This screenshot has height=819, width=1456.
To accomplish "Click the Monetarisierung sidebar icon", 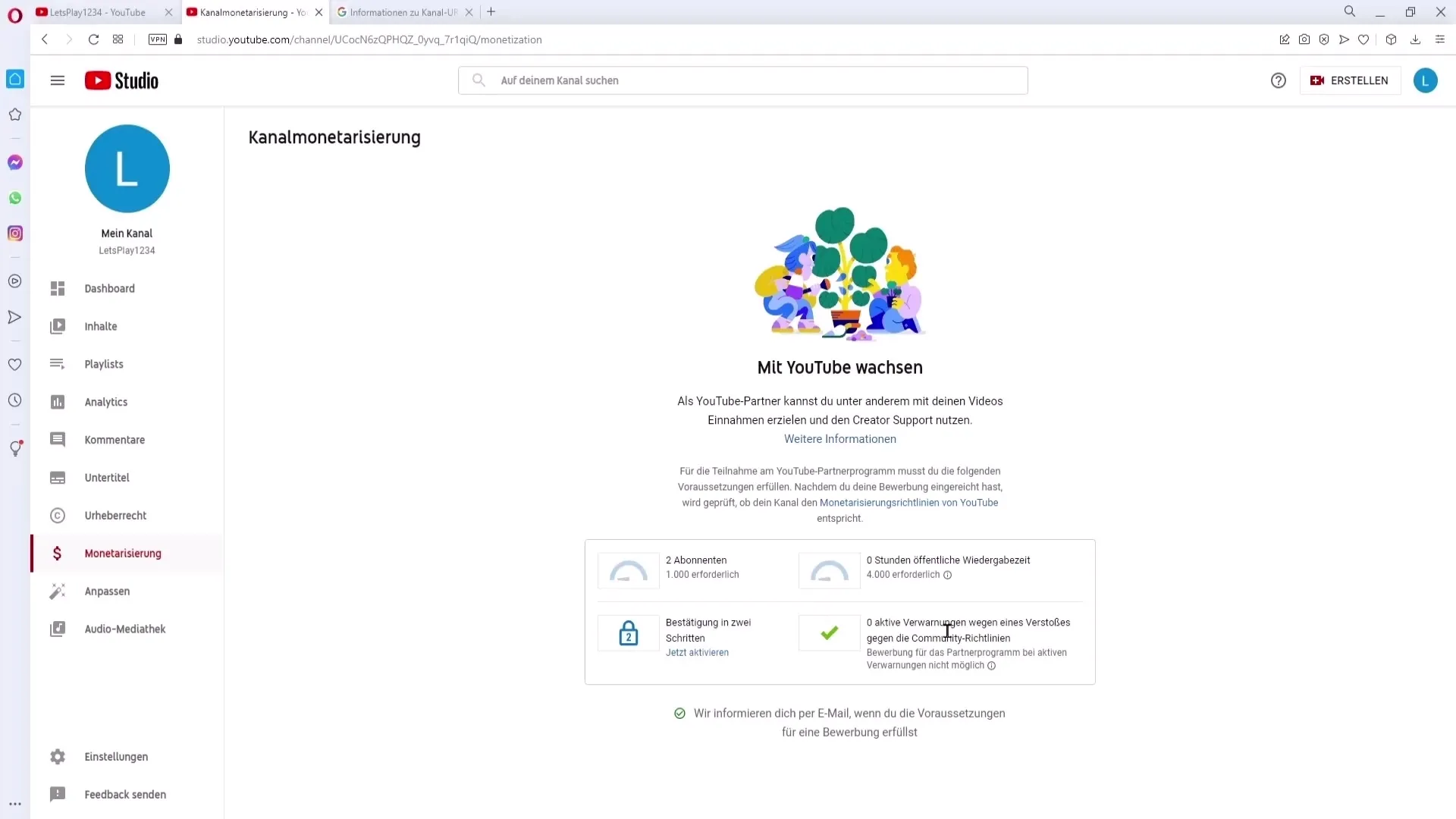I will coord(57,553).
